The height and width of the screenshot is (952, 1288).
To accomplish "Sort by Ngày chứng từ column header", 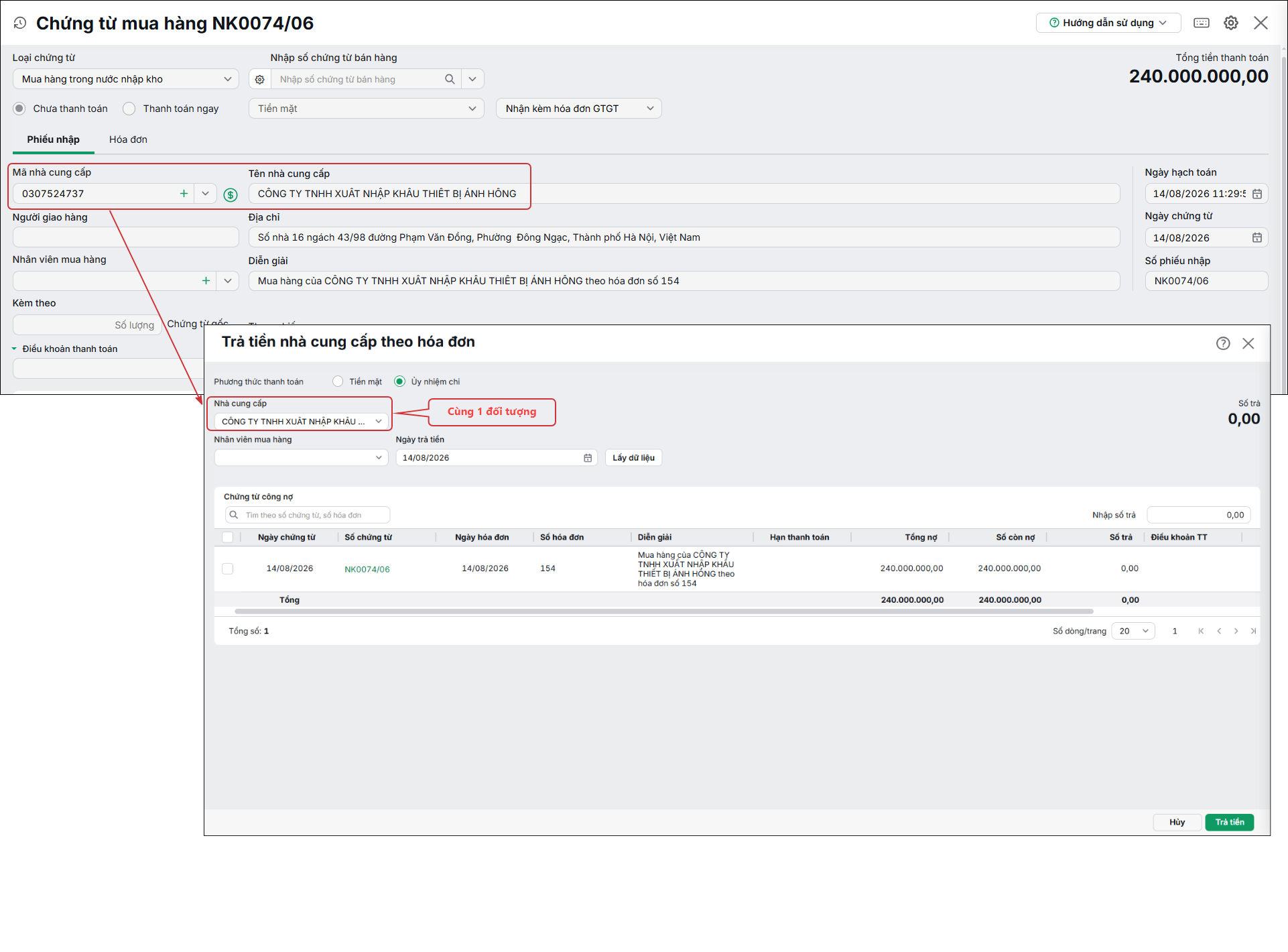I will coord(287,537).
